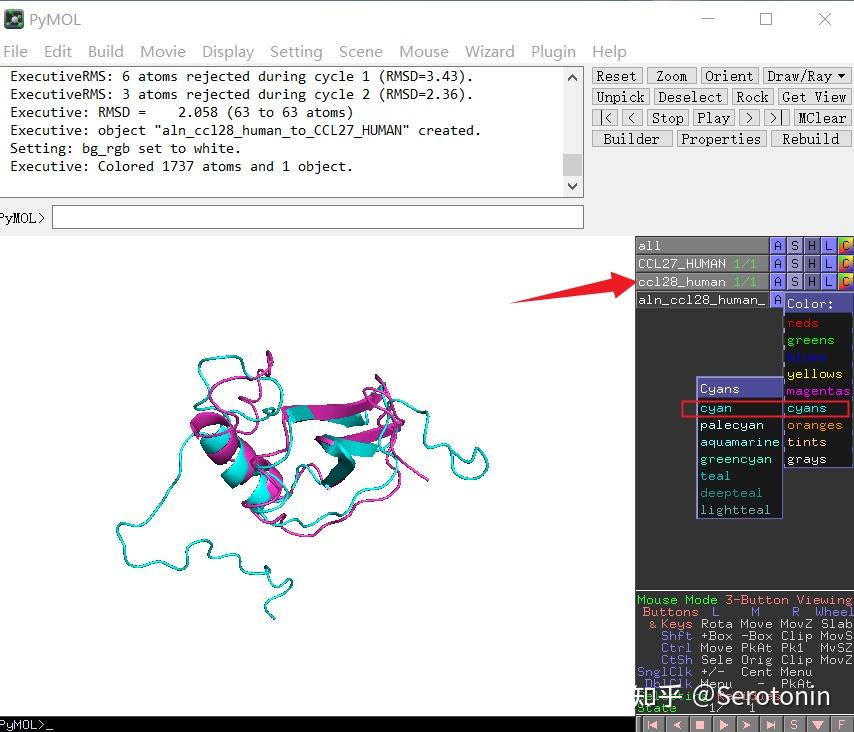Open the H hide menu for all
Viewport: 854px width, 732px height.
pyautogui.click(x=812, y=246)
